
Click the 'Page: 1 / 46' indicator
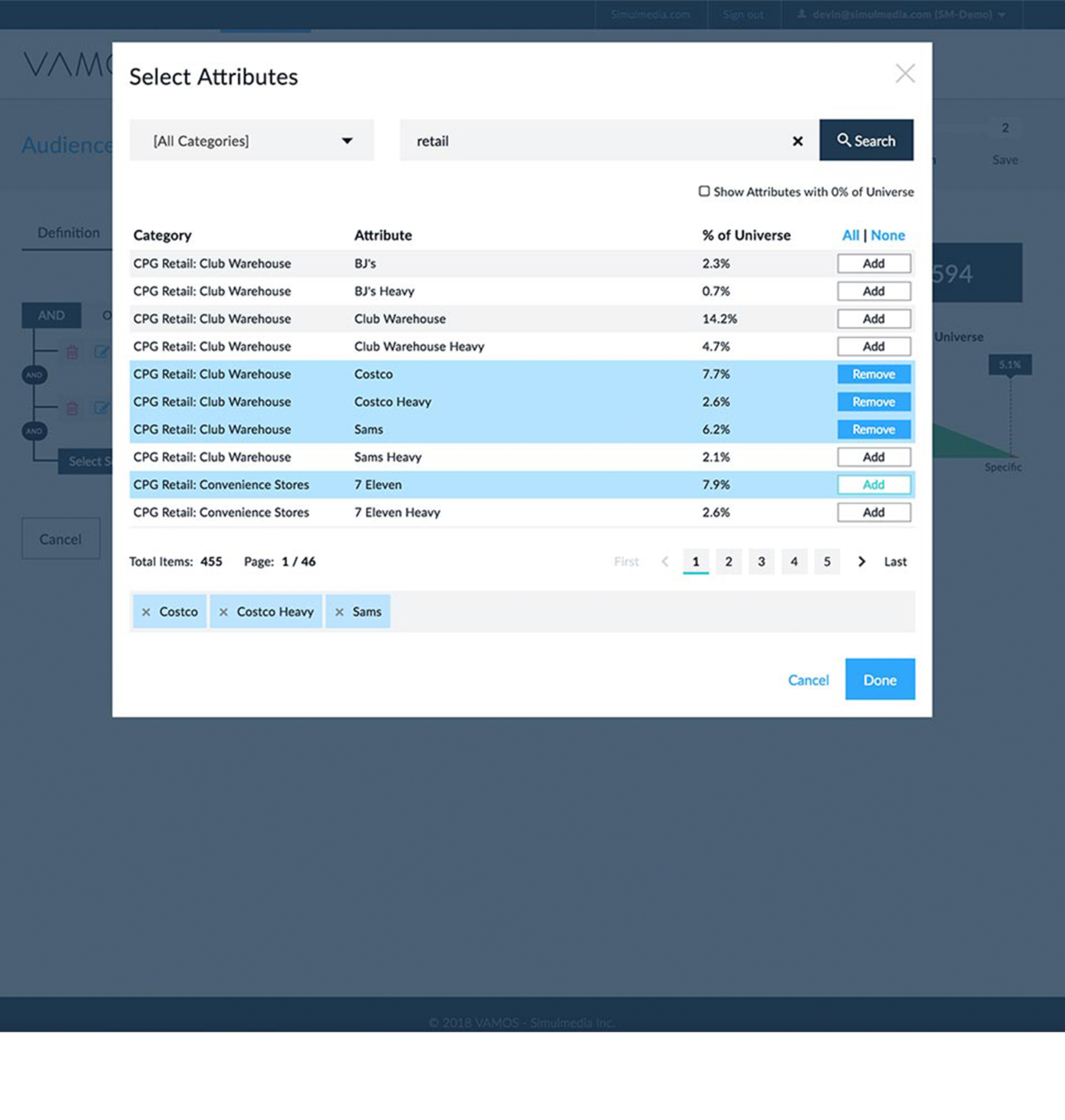(280, 562)
